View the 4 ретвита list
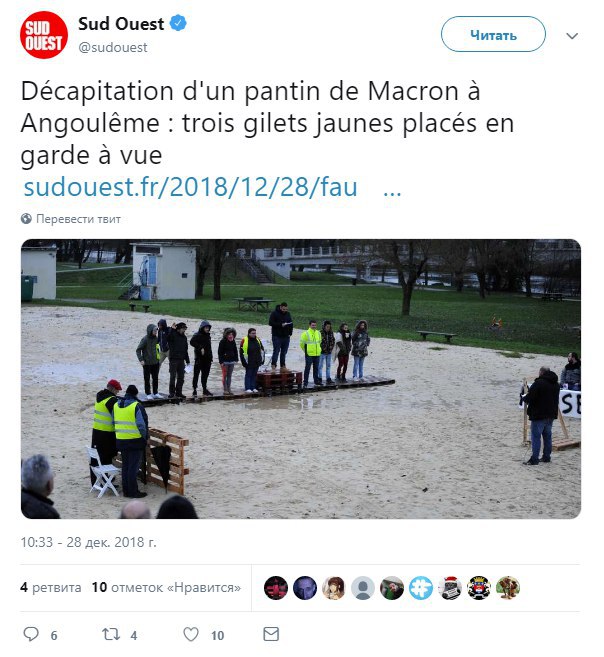The image size is (604, 657). (51, 587)
